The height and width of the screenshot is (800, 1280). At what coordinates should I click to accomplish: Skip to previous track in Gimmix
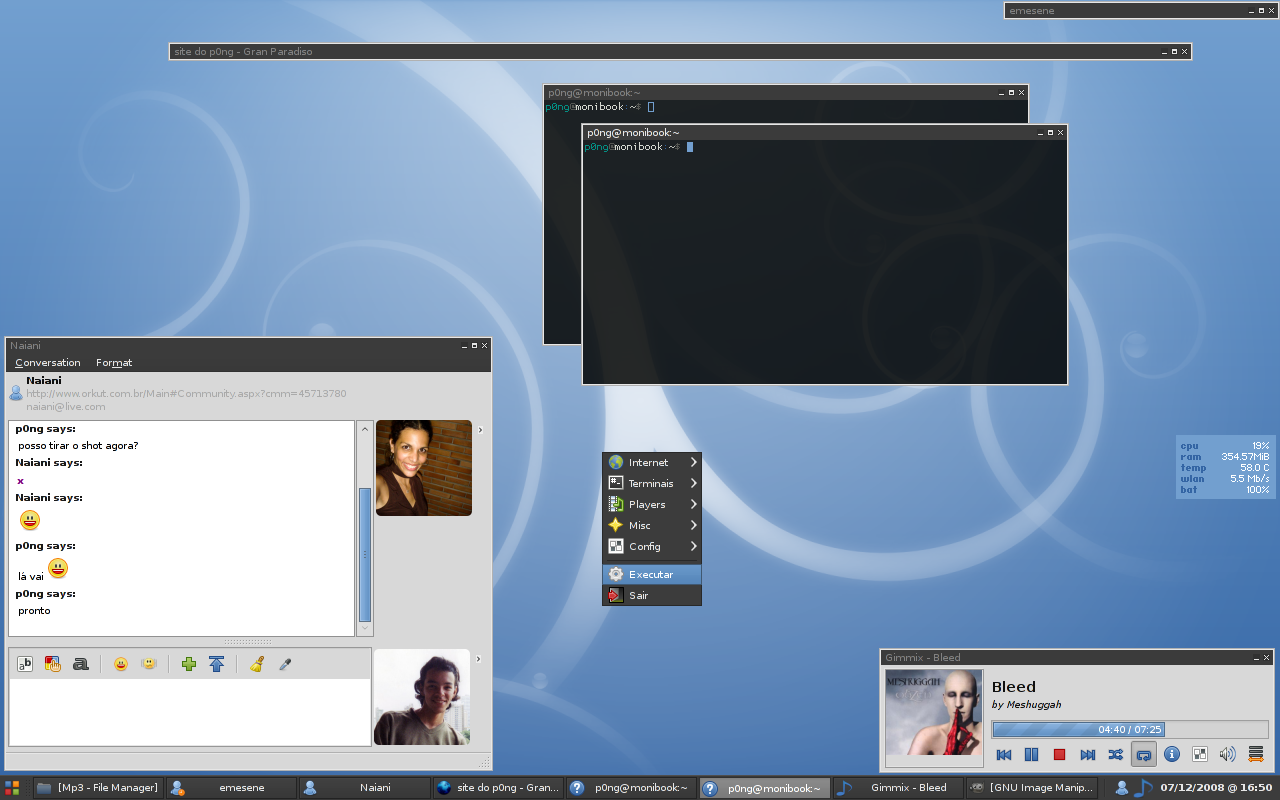click(x=1004, y=755)
